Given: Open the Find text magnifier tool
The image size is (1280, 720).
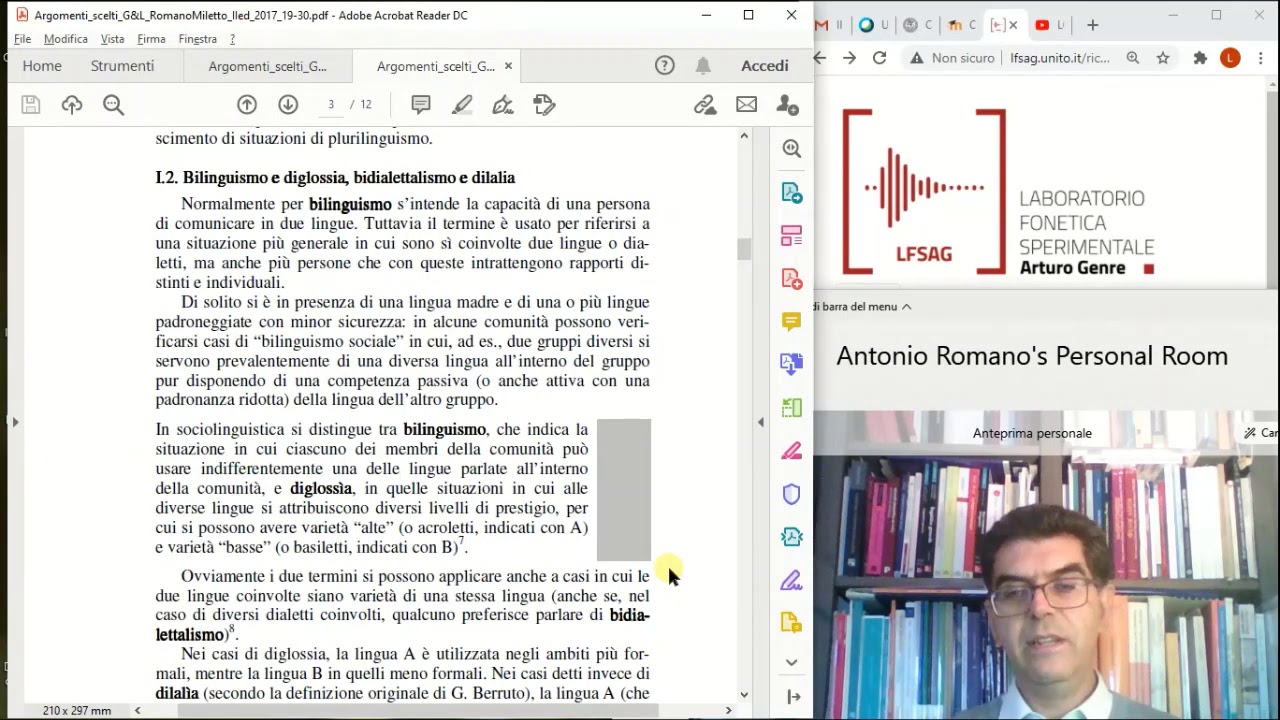Looking at the screenshot, I should (x=113, y=104).
